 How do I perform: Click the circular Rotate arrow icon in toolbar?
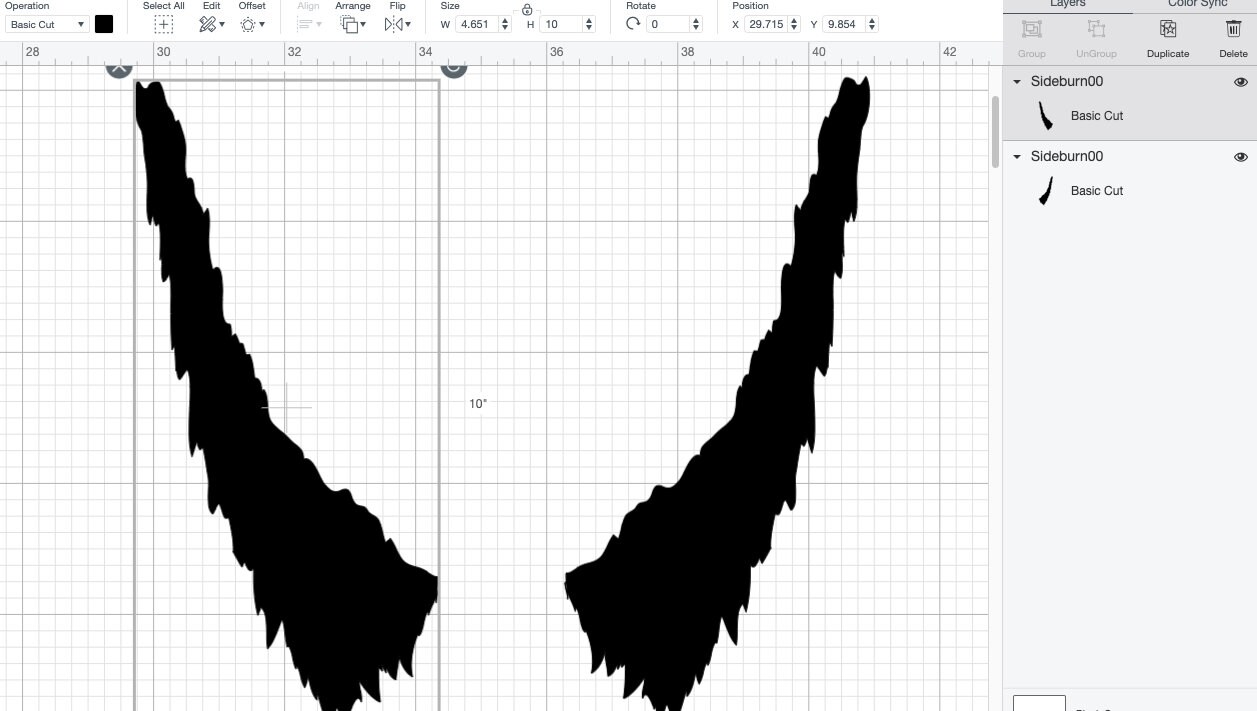633,24
